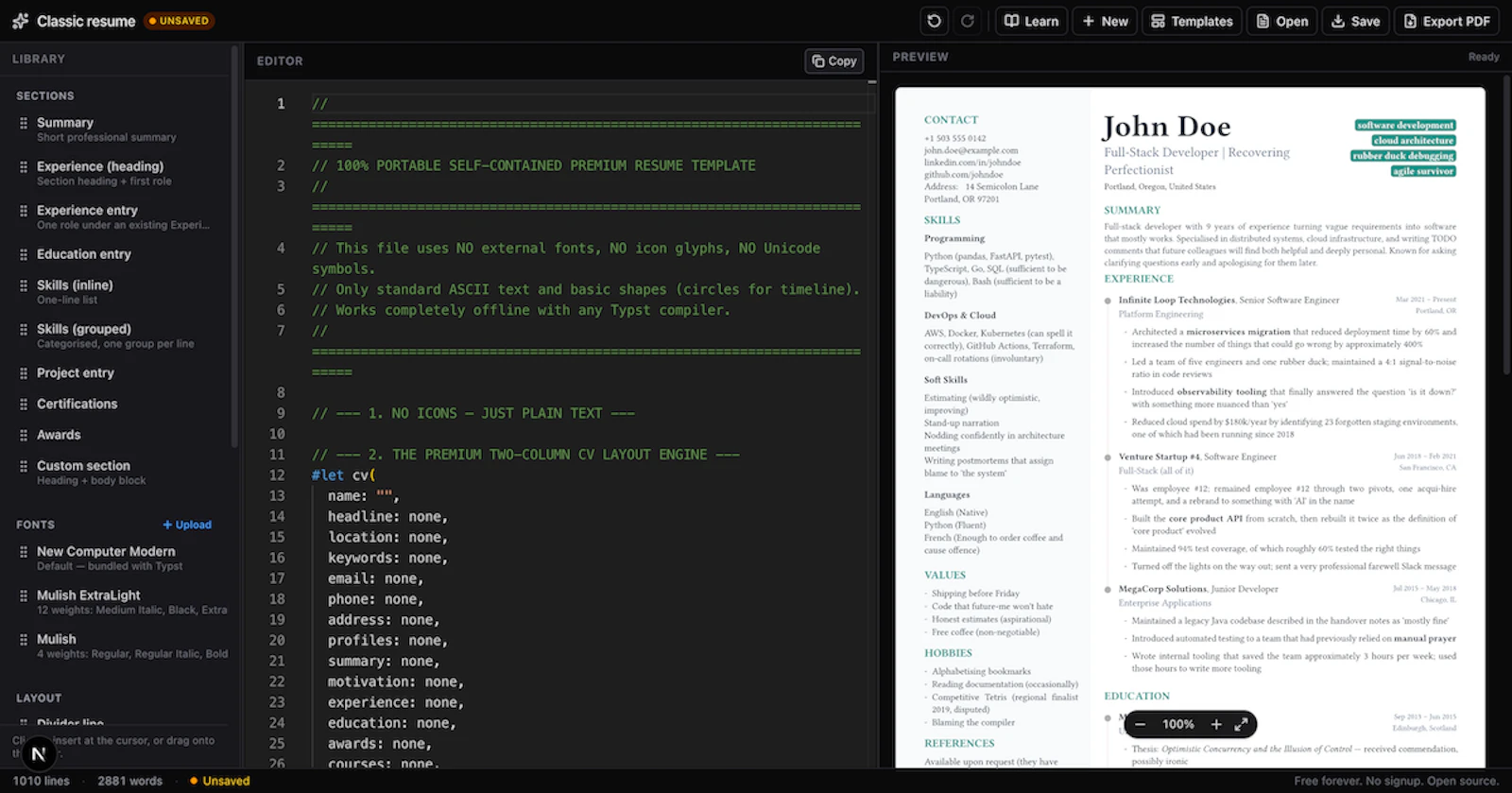Export the resume as PDF
The height and width of the screenshot is (793, 1512).
point(1447,21)
